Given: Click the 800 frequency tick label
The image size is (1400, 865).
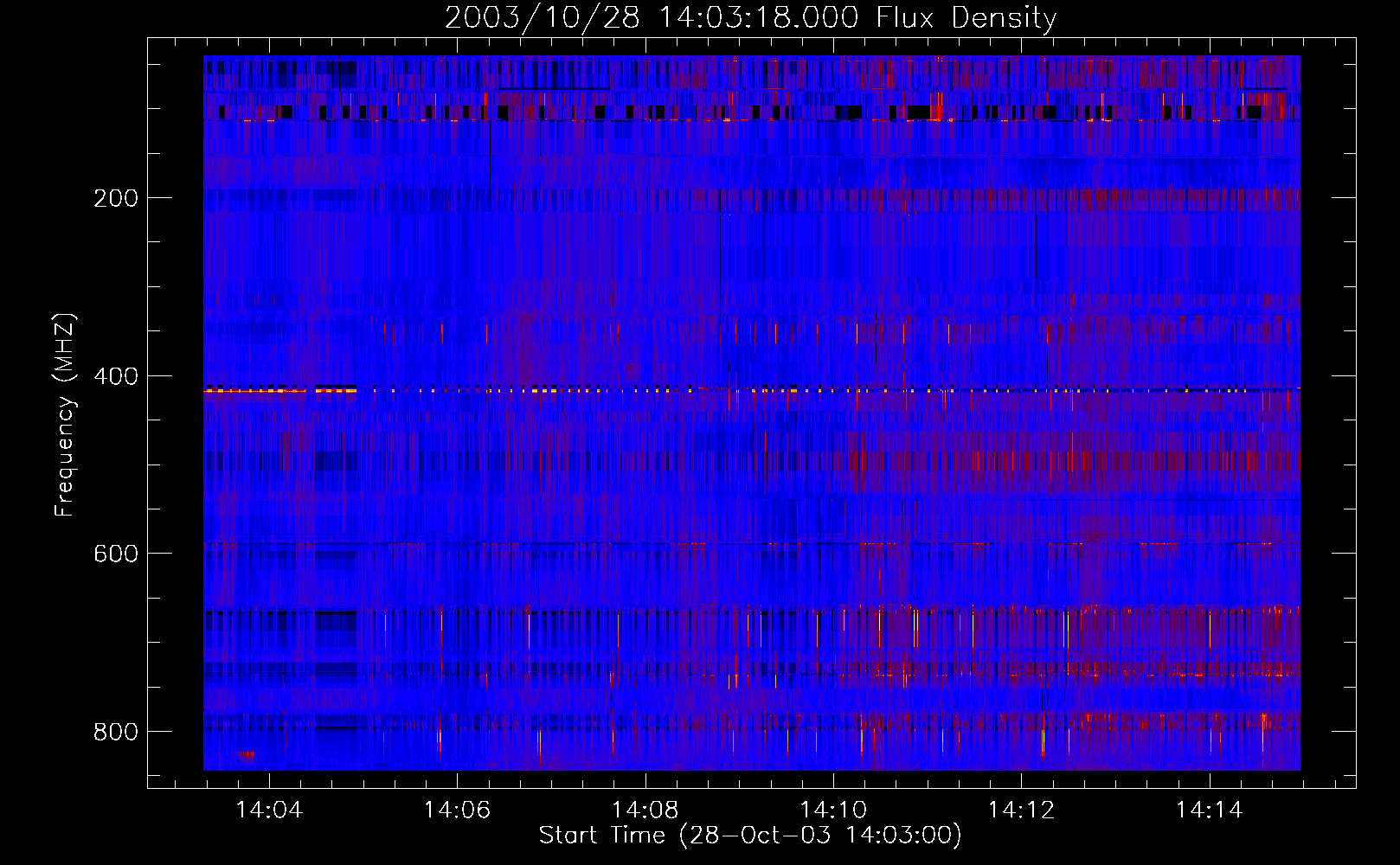Looking at the screenshot, I should [116, 732].
